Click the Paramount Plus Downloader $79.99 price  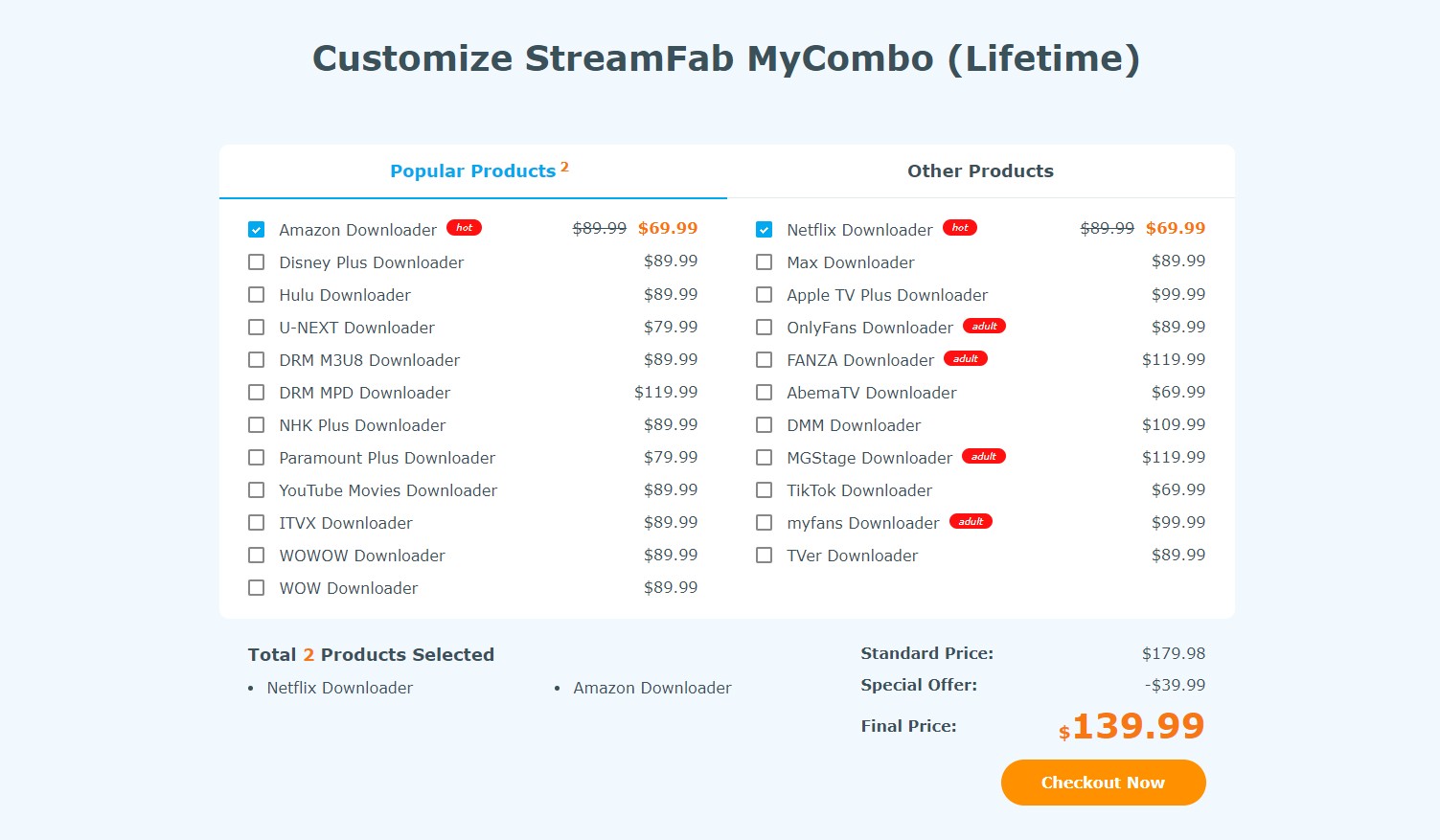pos(671,457)
